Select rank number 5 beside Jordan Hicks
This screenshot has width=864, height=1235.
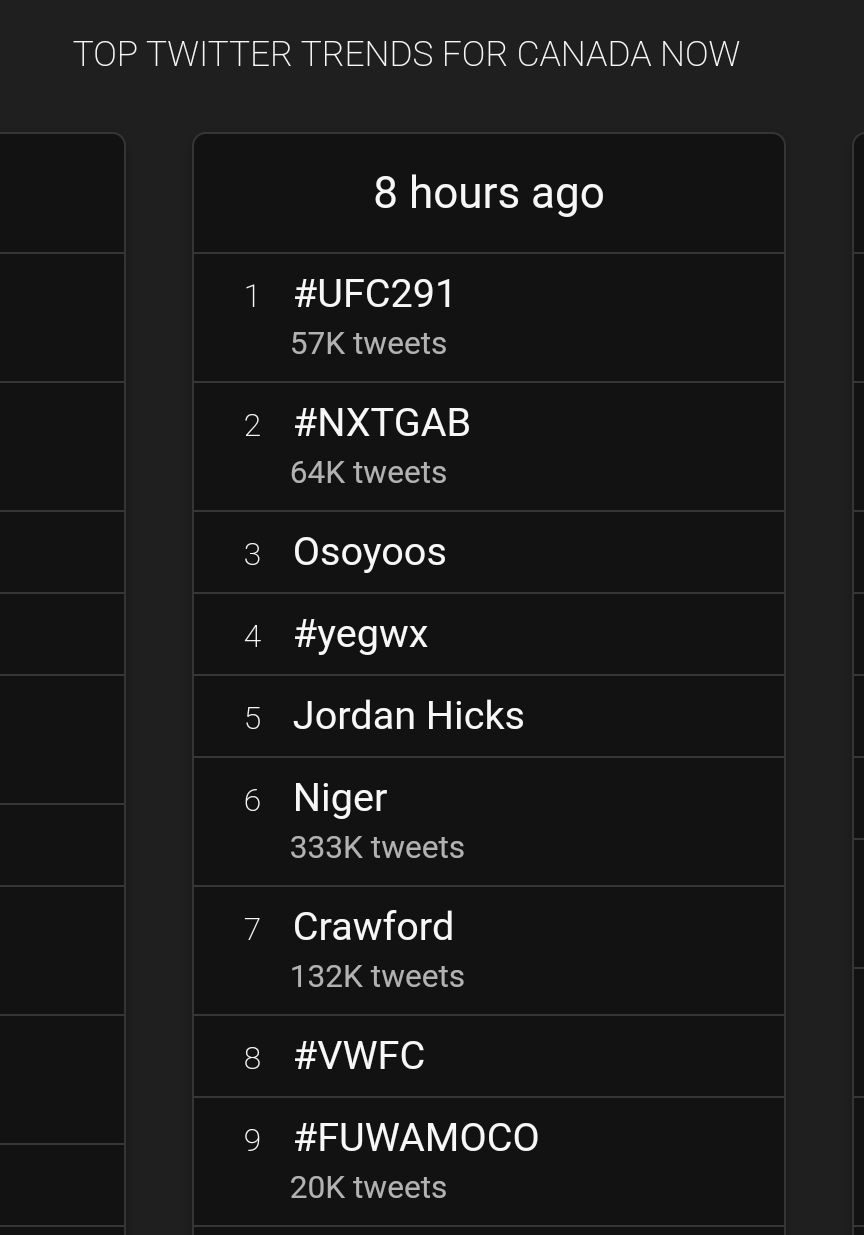point(252,718)
